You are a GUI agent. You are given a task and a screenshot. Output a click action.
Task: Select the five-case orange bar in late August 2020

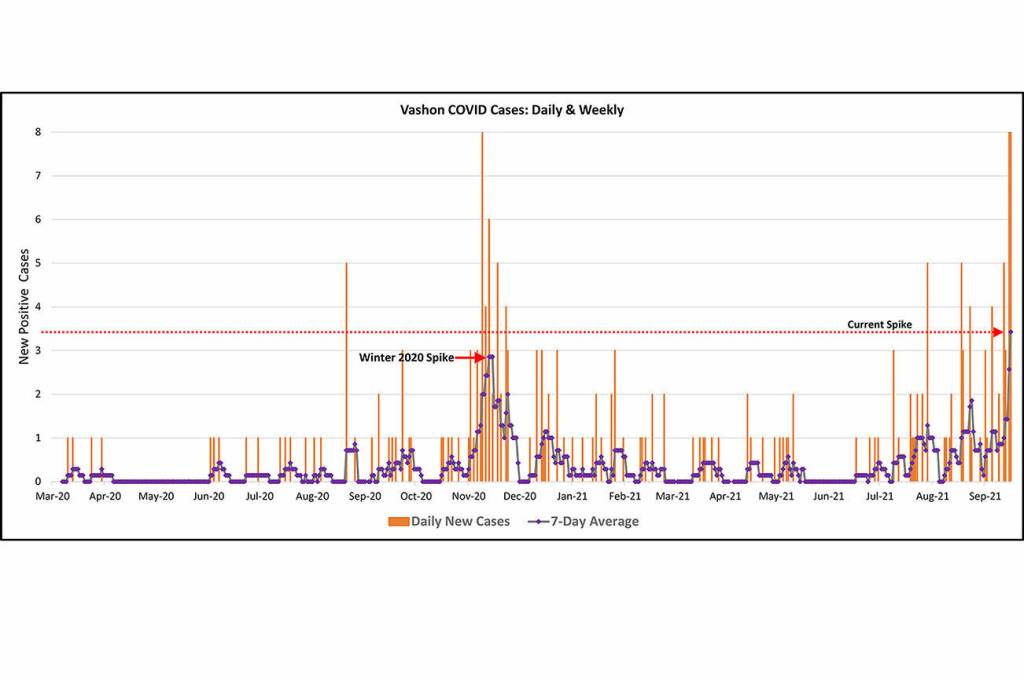(346, 370)
